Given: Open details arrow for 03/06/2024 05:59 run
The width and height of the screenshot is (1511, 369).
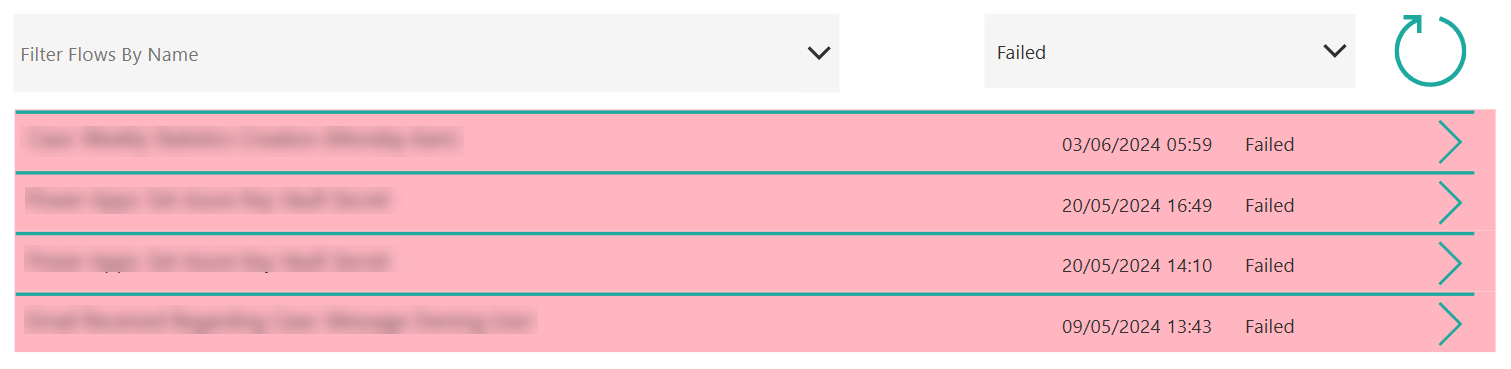Looking at the screenshot, I should (1450, 143).
